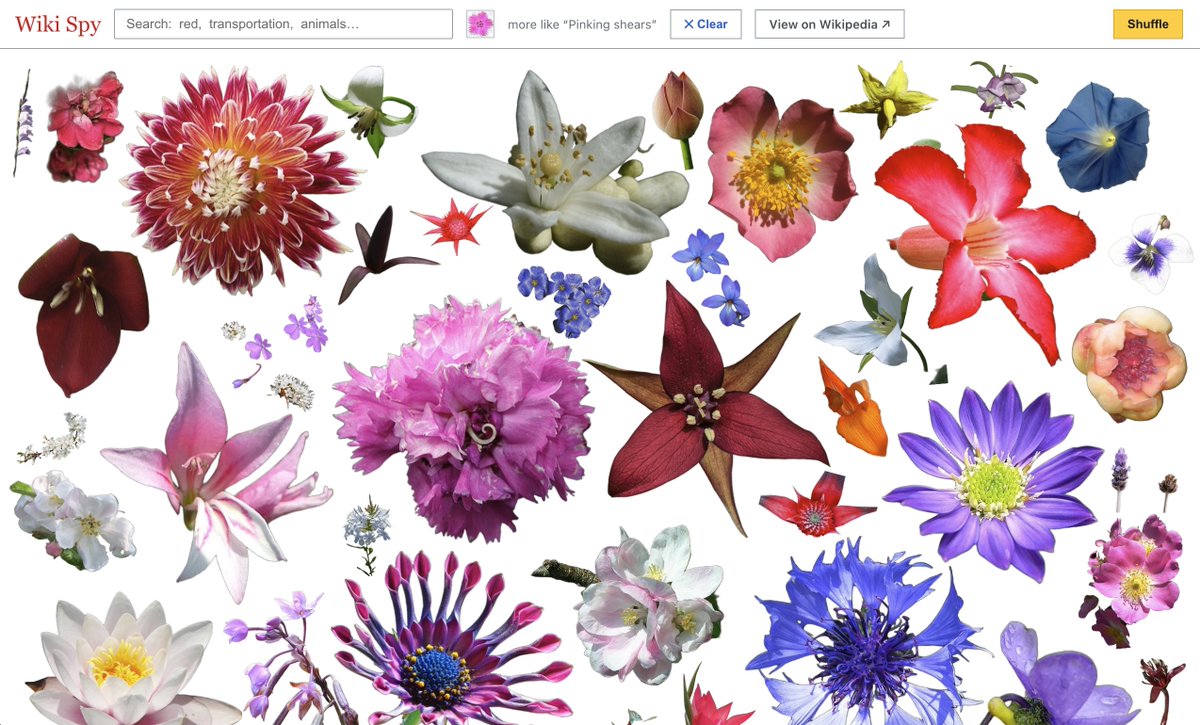The height and width of the screenshot is (725, 1200).
Task: Select the pink striped lily flower
Action: [215, 472]
